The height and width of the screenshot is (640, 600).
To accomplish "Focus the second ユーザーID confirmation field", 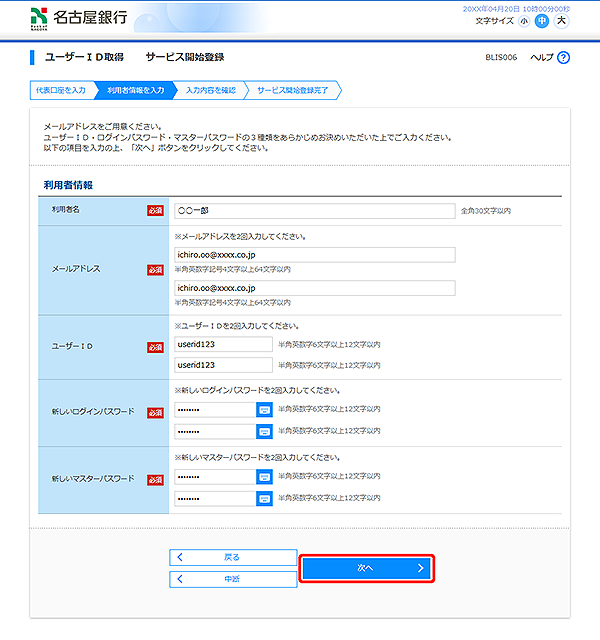I will tap(223, 365).
